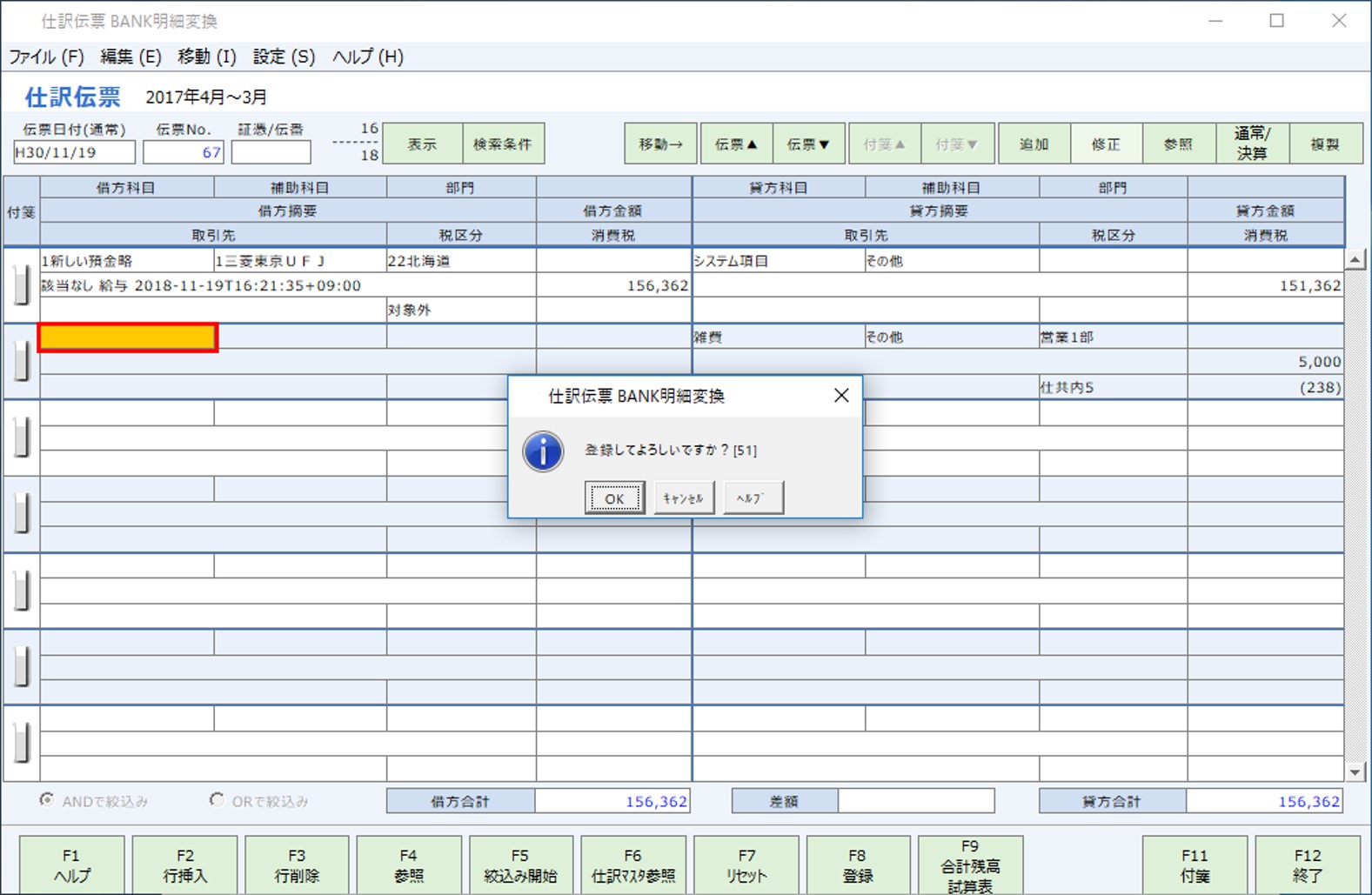Click the credit account cell '雑費'
The height and width of the screenshot is (895, 1372).
tap(779, 337)
